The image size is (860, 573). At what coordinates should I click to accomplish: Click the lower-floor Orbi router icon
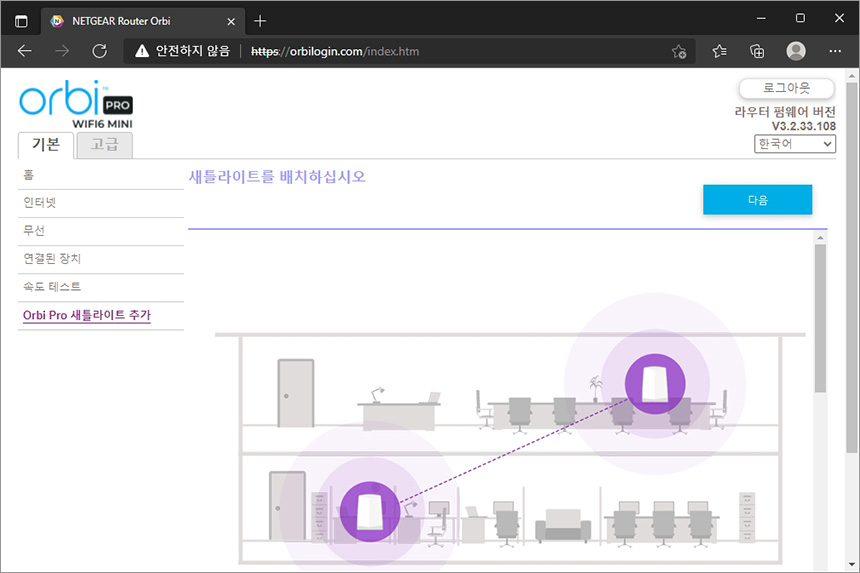(370, 512)
